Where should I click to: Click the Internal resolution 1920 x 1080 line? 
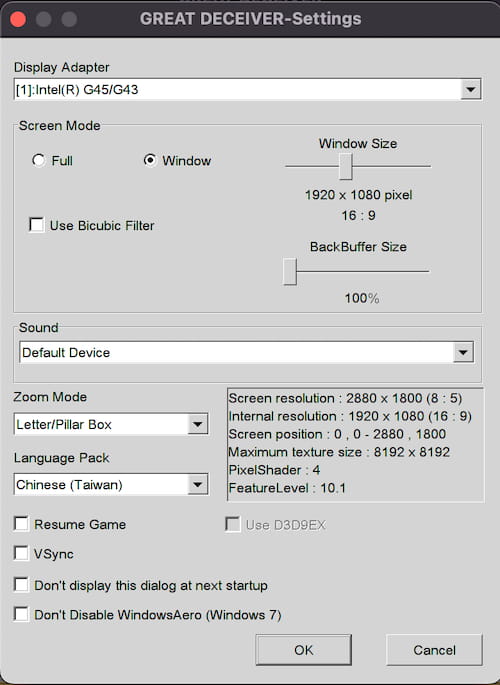coord(350,416)
